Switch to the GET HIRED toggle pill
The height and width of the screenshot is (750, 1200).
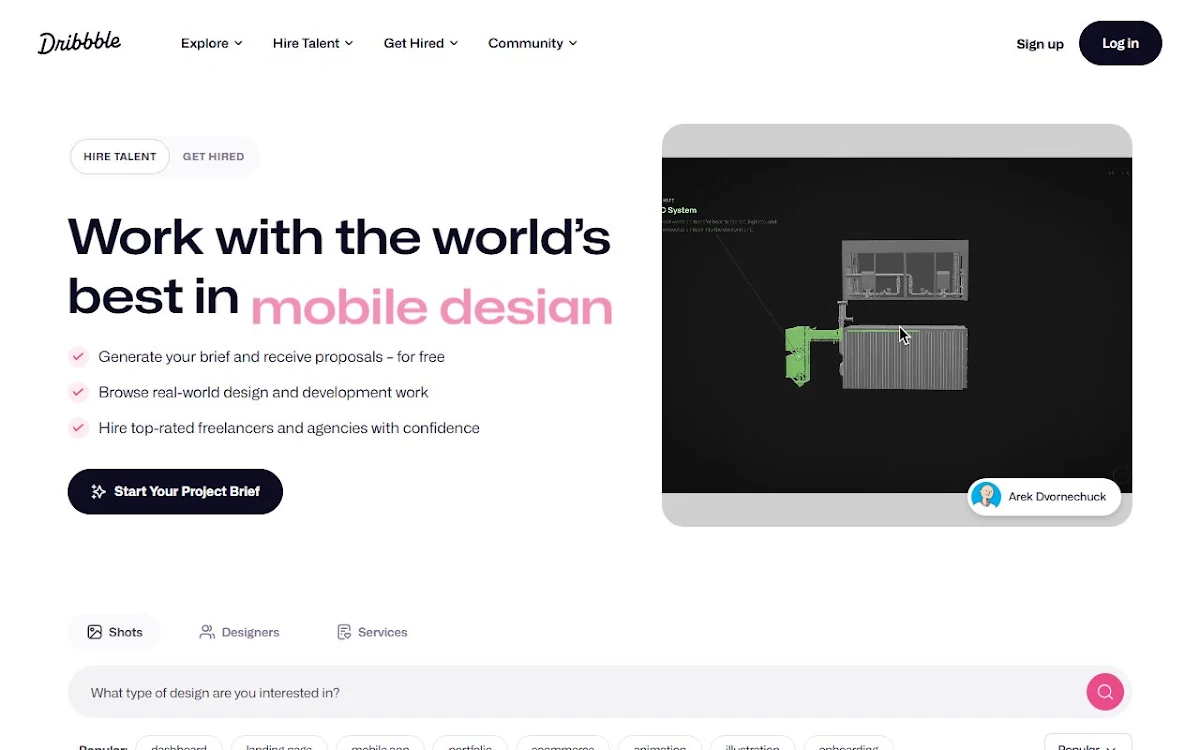(x=213, y=156)
